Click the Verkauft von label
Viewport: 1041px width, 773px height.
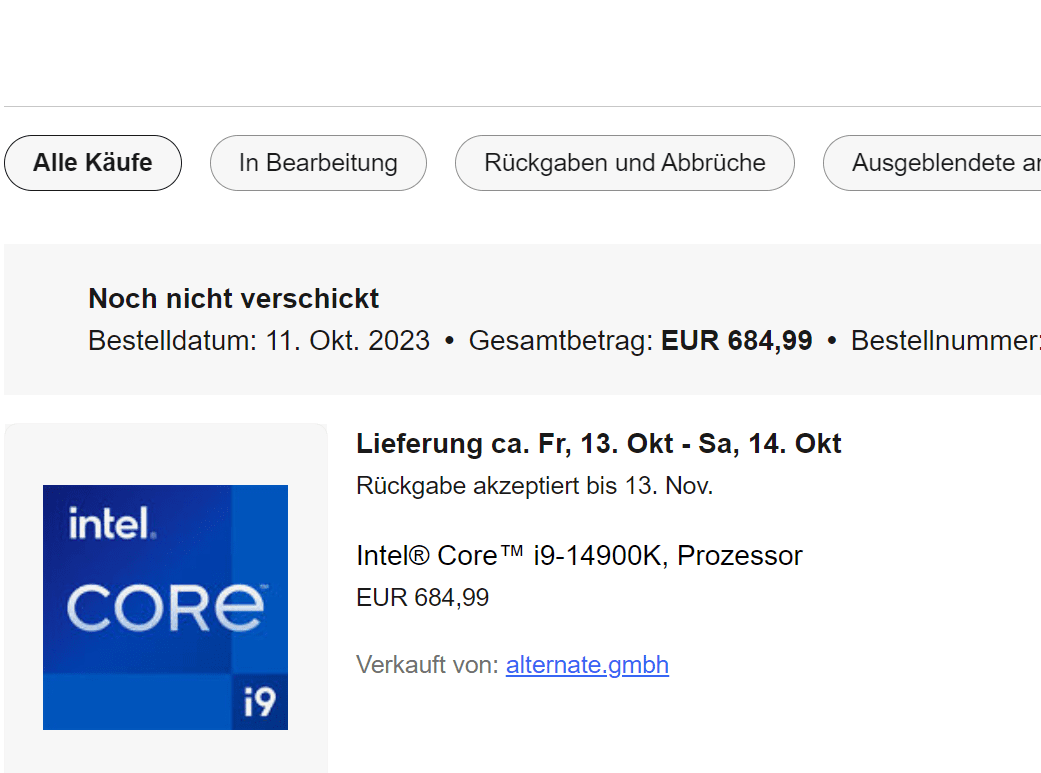point(427,665)
